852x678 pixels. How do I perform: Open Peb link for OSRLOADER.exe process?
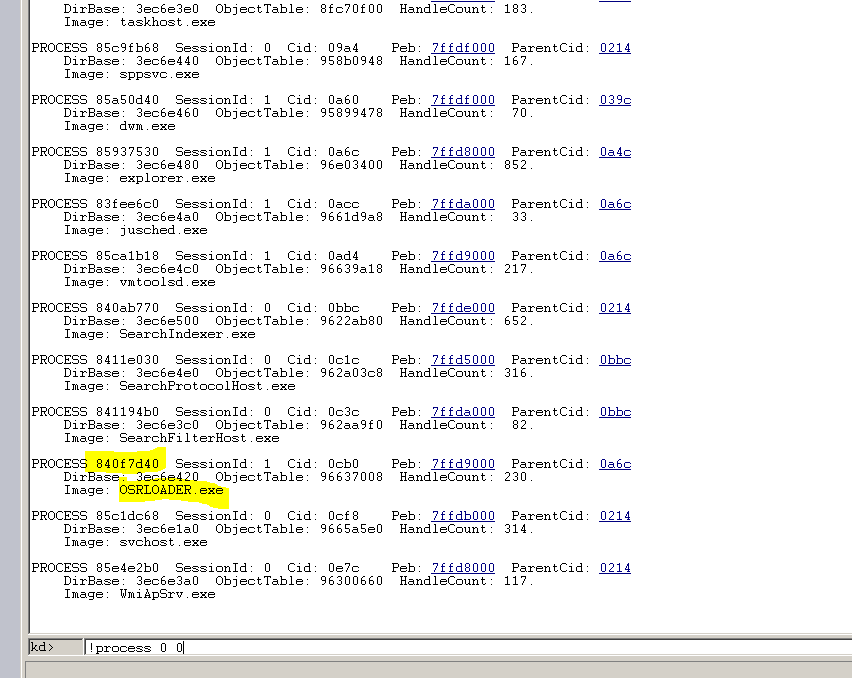click(x=463, y=464)
